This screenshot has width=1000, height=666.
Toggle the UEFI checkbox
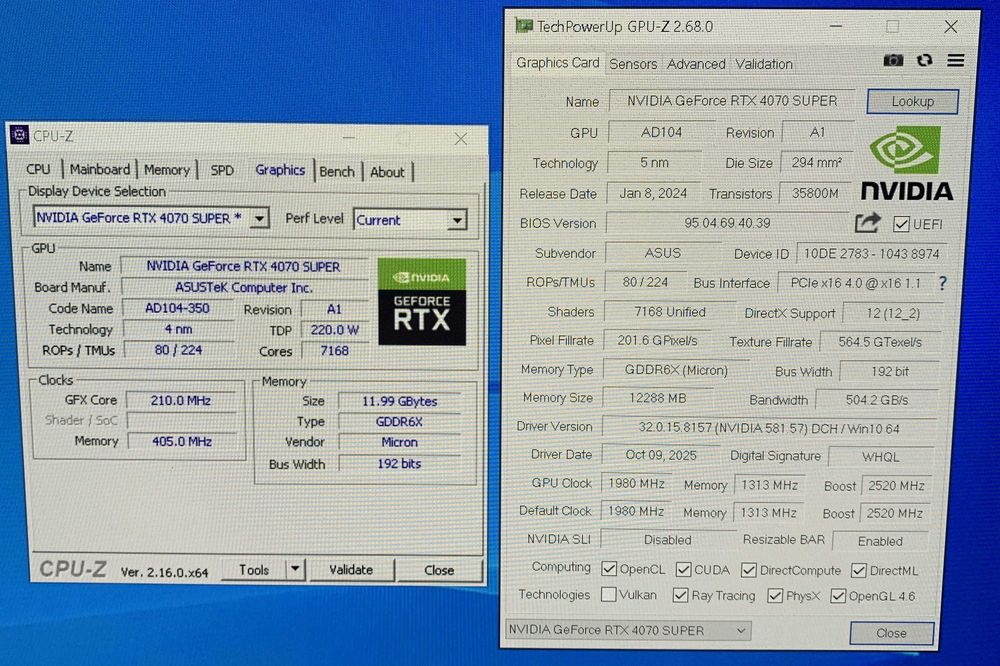tap(901, 224)
